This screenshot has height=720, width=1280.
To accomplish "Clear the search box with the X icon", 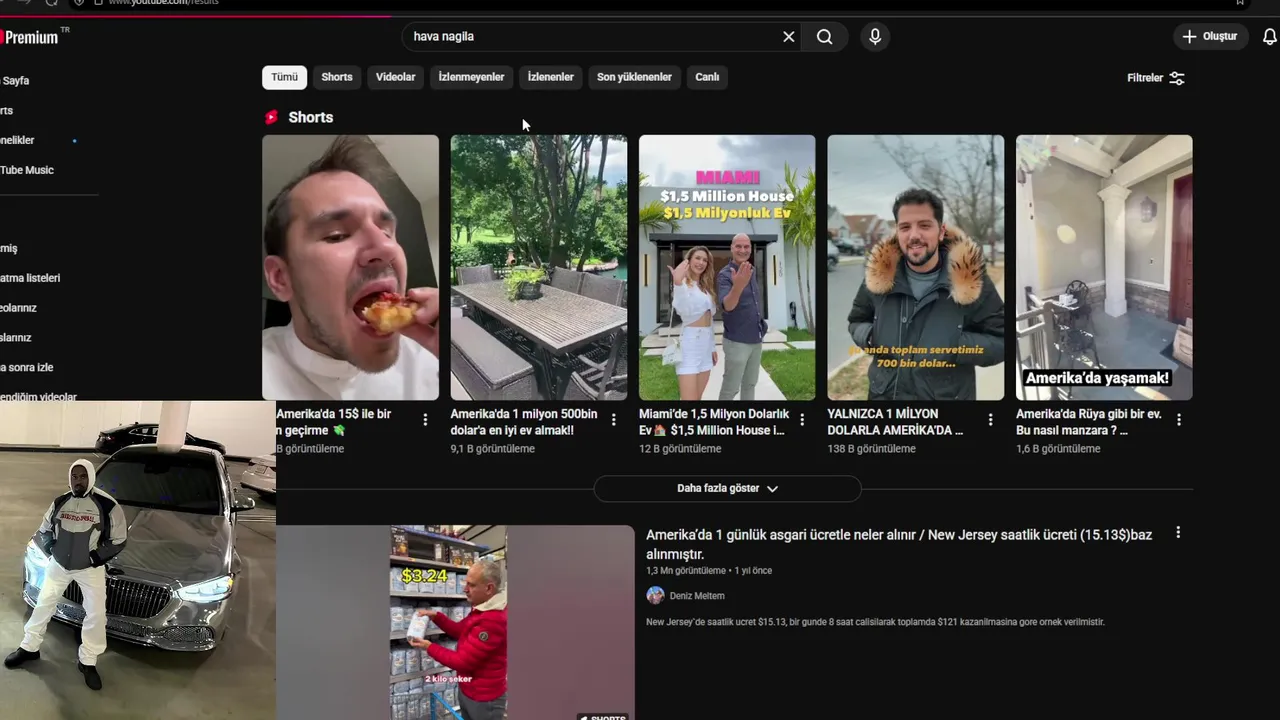I will pos(788,37).
